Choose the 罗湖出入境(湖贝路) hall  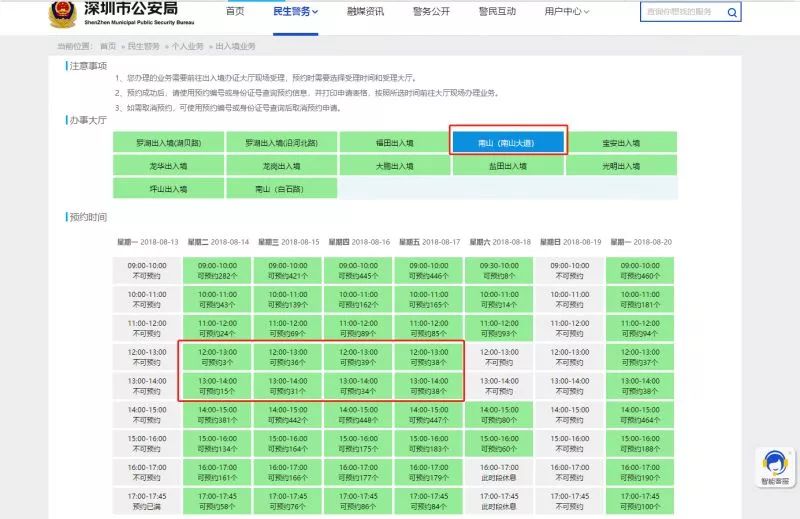168,143
